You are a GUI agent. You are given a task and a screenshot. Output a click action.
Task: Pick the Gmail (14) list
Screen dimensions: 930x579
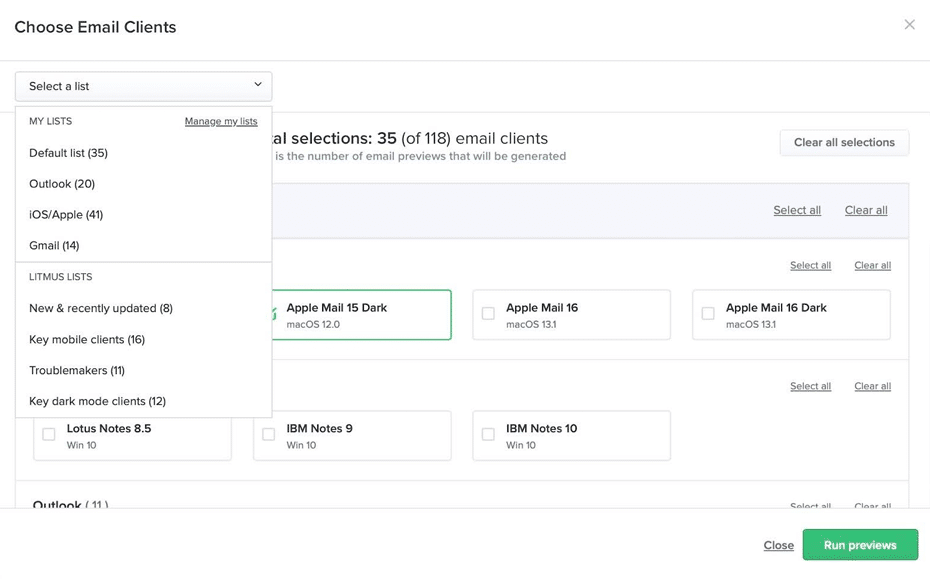click(54, 245)
